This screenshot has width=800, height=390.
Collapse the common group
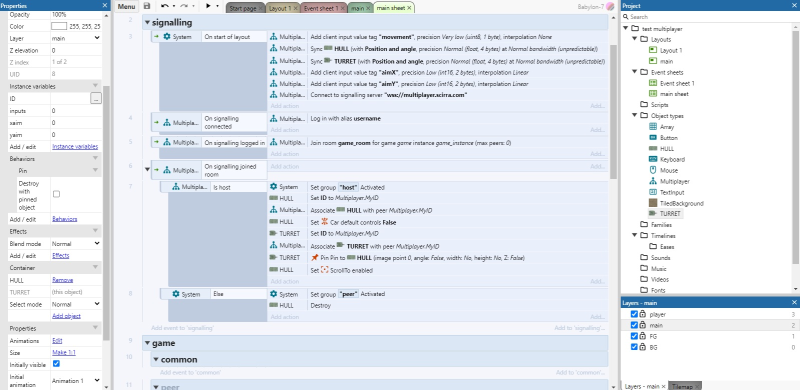pos(156,360)
